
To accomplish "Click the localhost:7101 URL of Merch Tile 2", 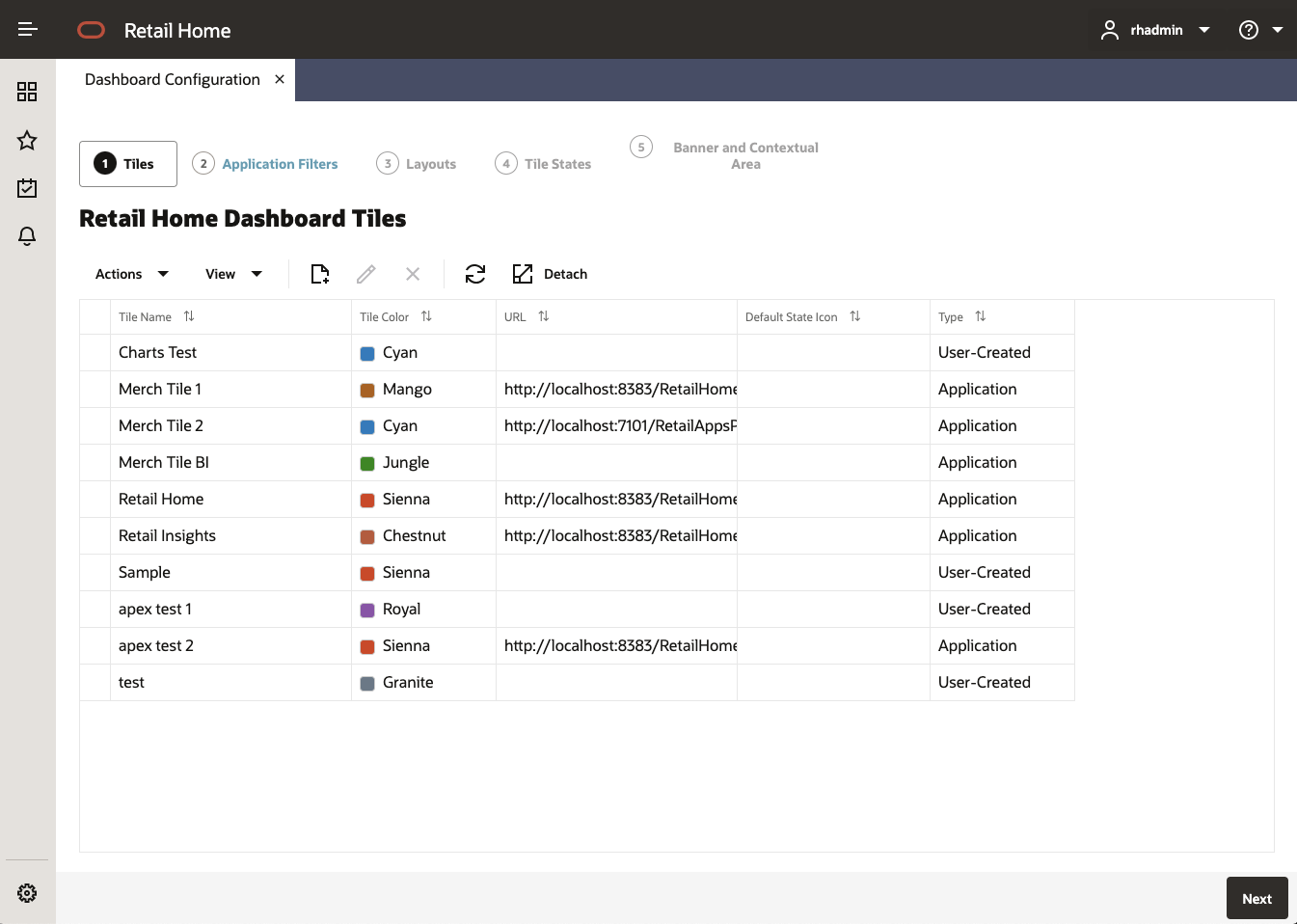I will 620,426.
